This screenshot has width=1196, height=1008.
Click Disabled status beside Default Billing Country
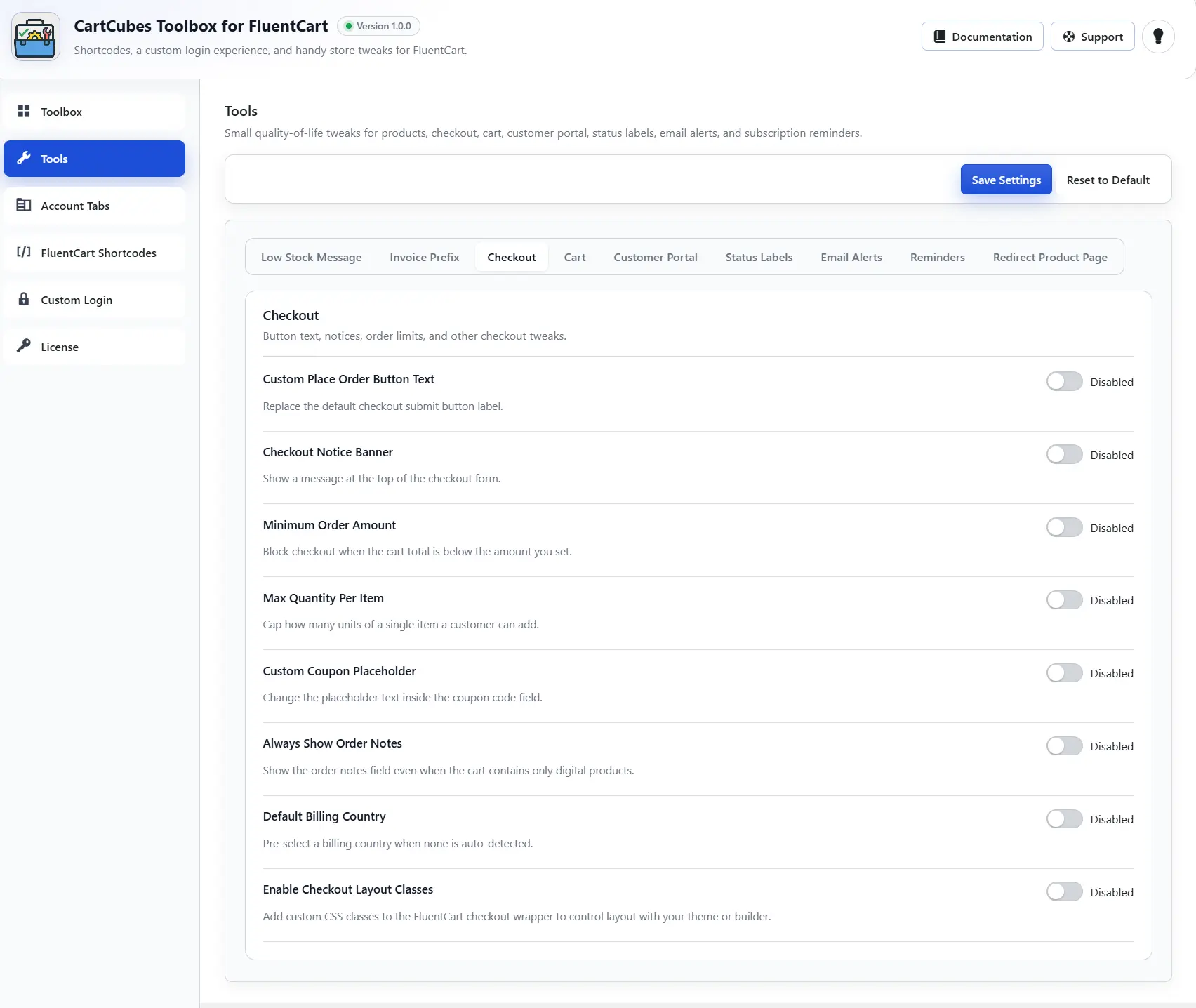(1112, 819)
